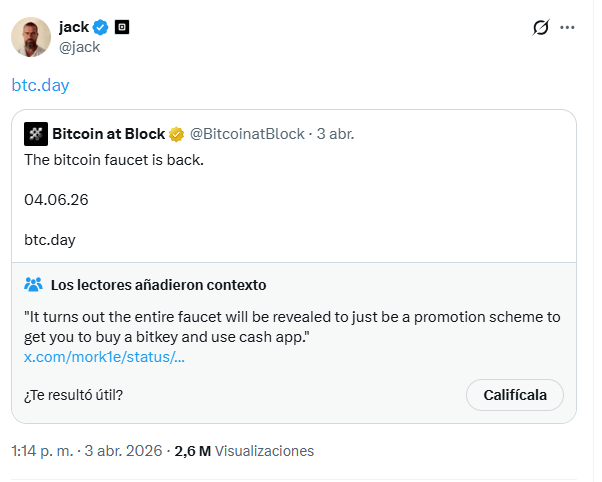Click the @jack handle
The image size is (602, 482).
(x=79, y=47)
